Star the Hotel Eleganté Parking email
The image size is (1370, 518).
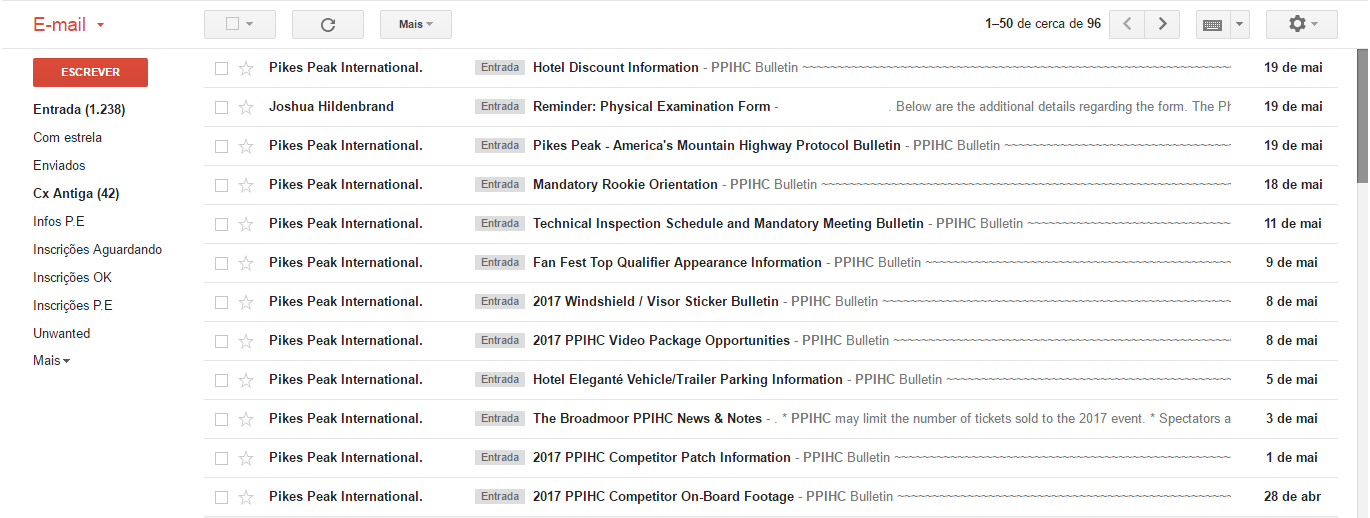coord(246,380)
